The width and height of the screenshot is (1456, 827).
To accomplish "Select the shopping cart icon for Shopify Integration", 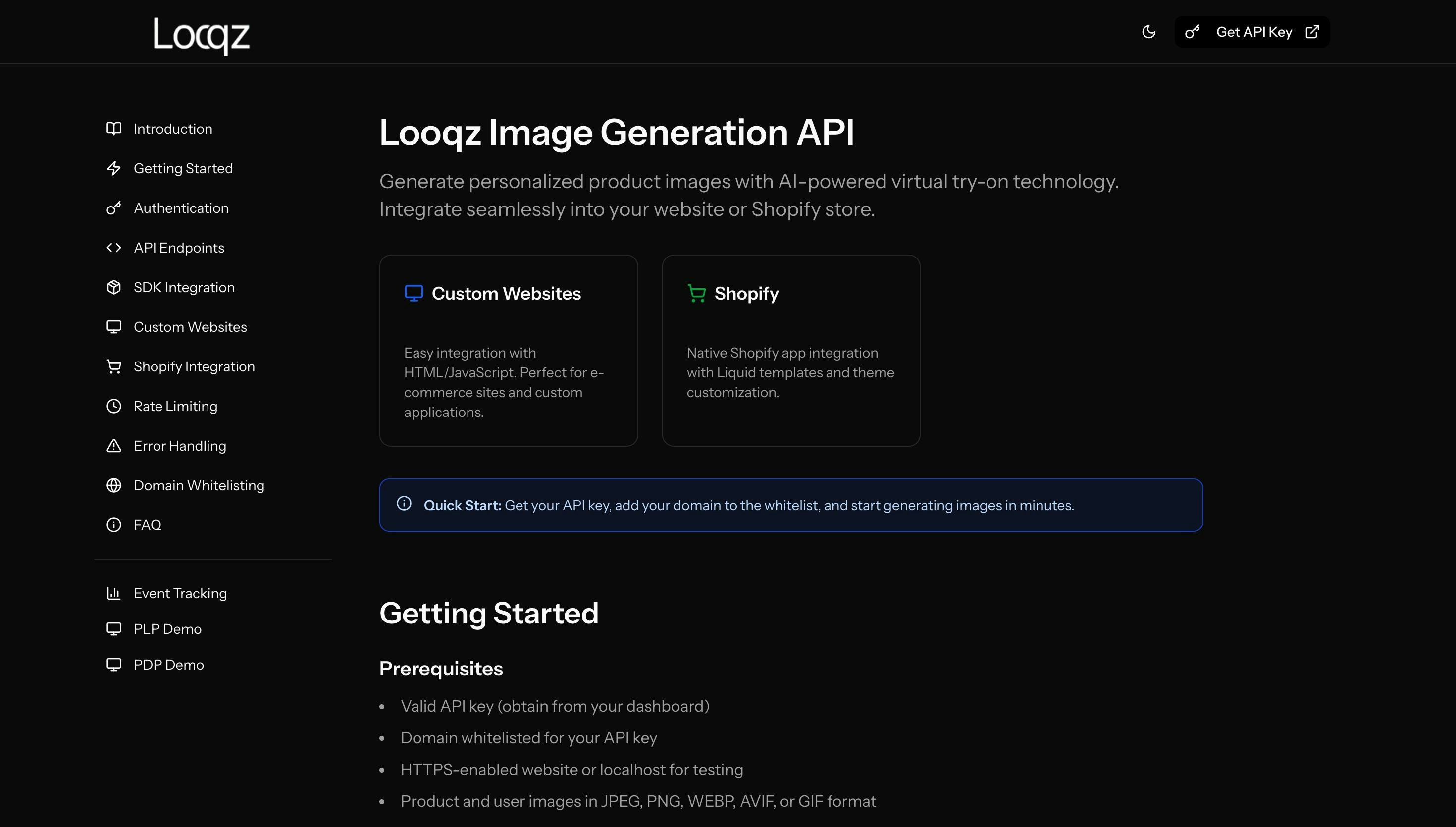I will [113, 366].
